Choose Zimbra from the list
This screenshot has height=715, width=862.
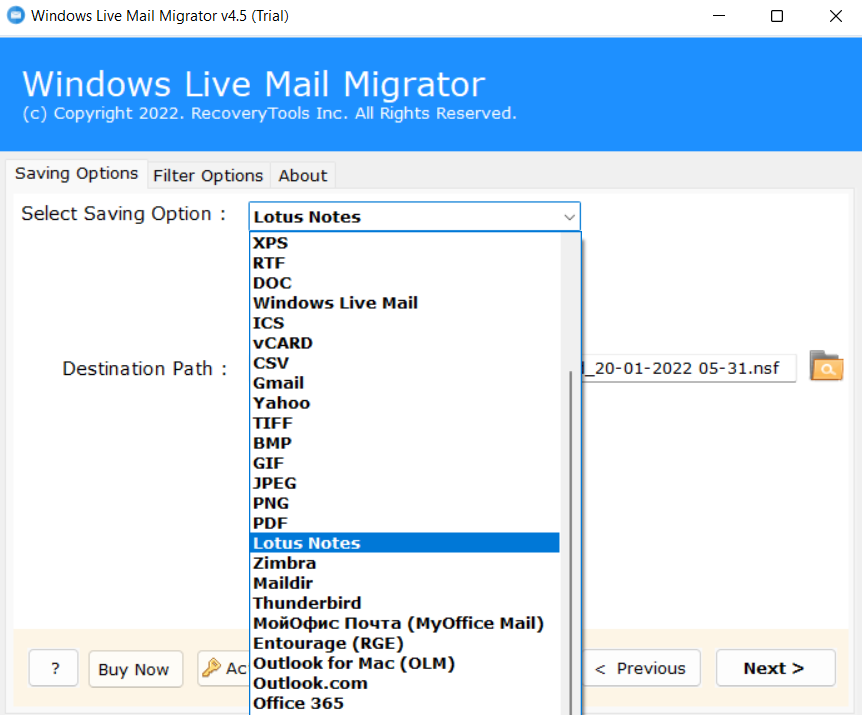405,563
